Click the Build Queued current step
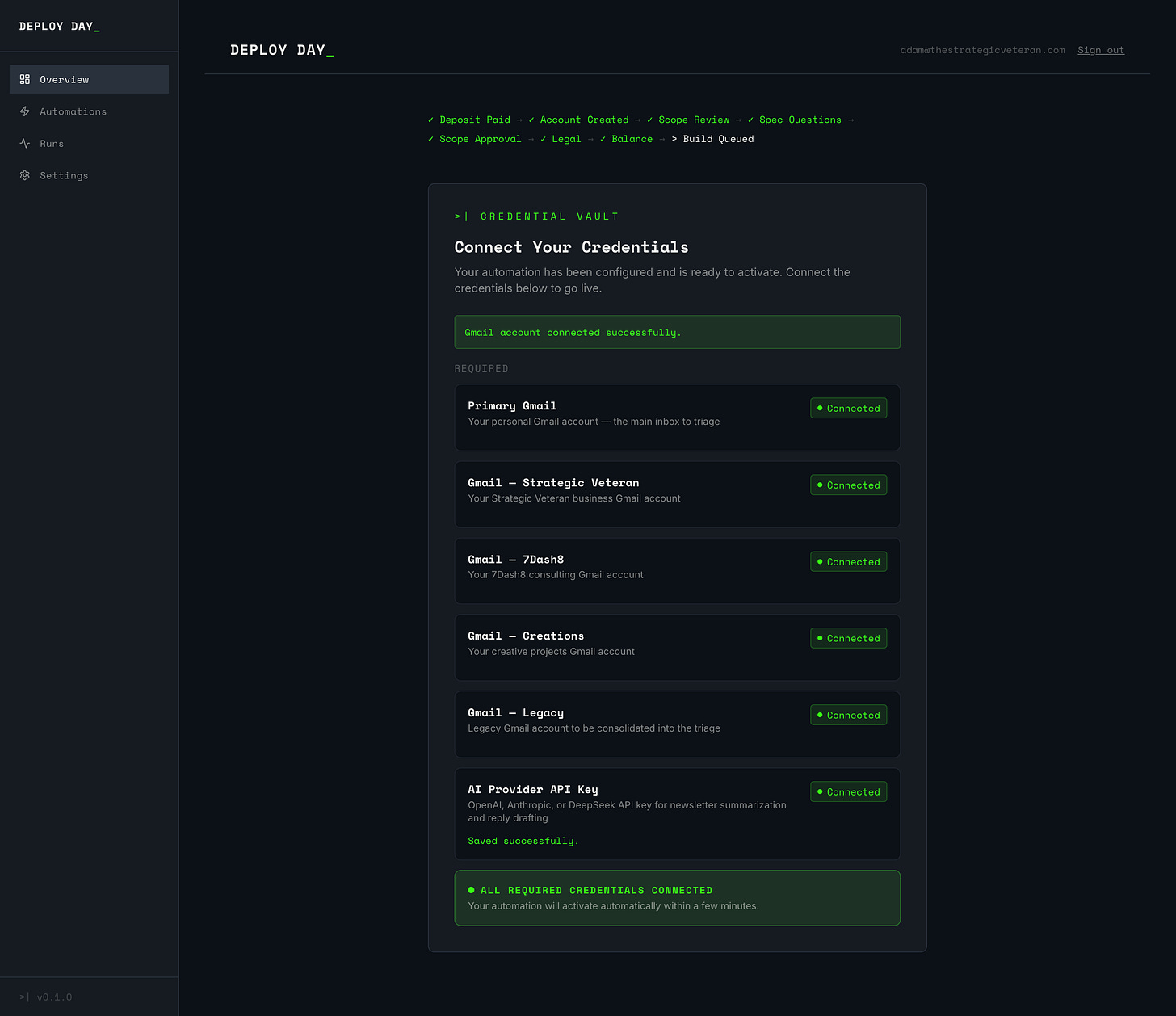The width and height of the screenshot is (1176, 1016). point(712,139)
